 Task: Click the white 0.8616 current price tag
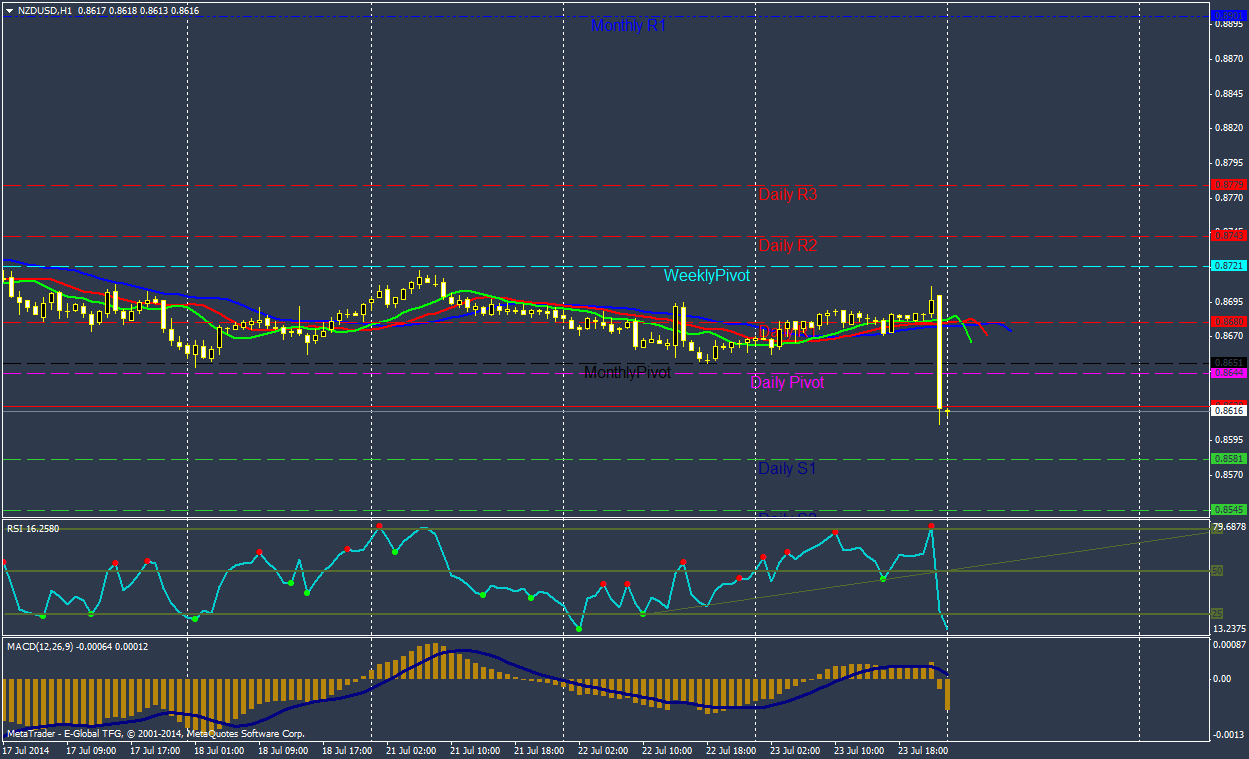tap(1228, 410)
